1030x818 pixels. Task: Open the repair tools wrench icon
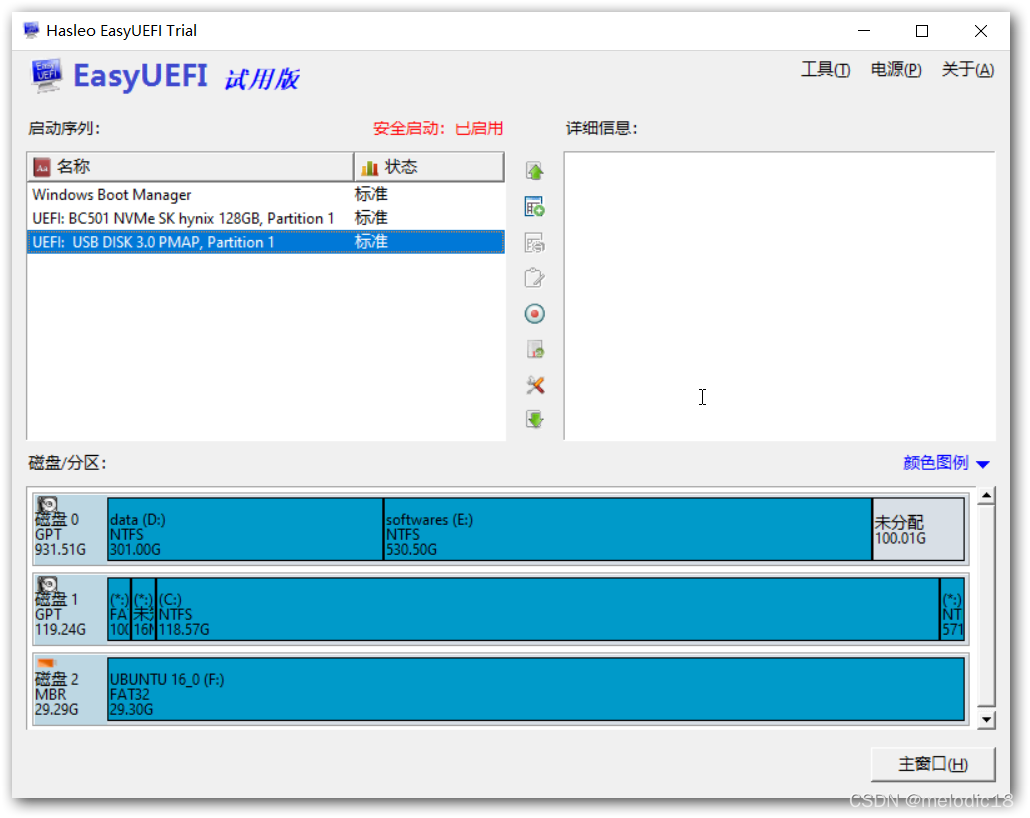pyautogui.click(x=535, y=385)
